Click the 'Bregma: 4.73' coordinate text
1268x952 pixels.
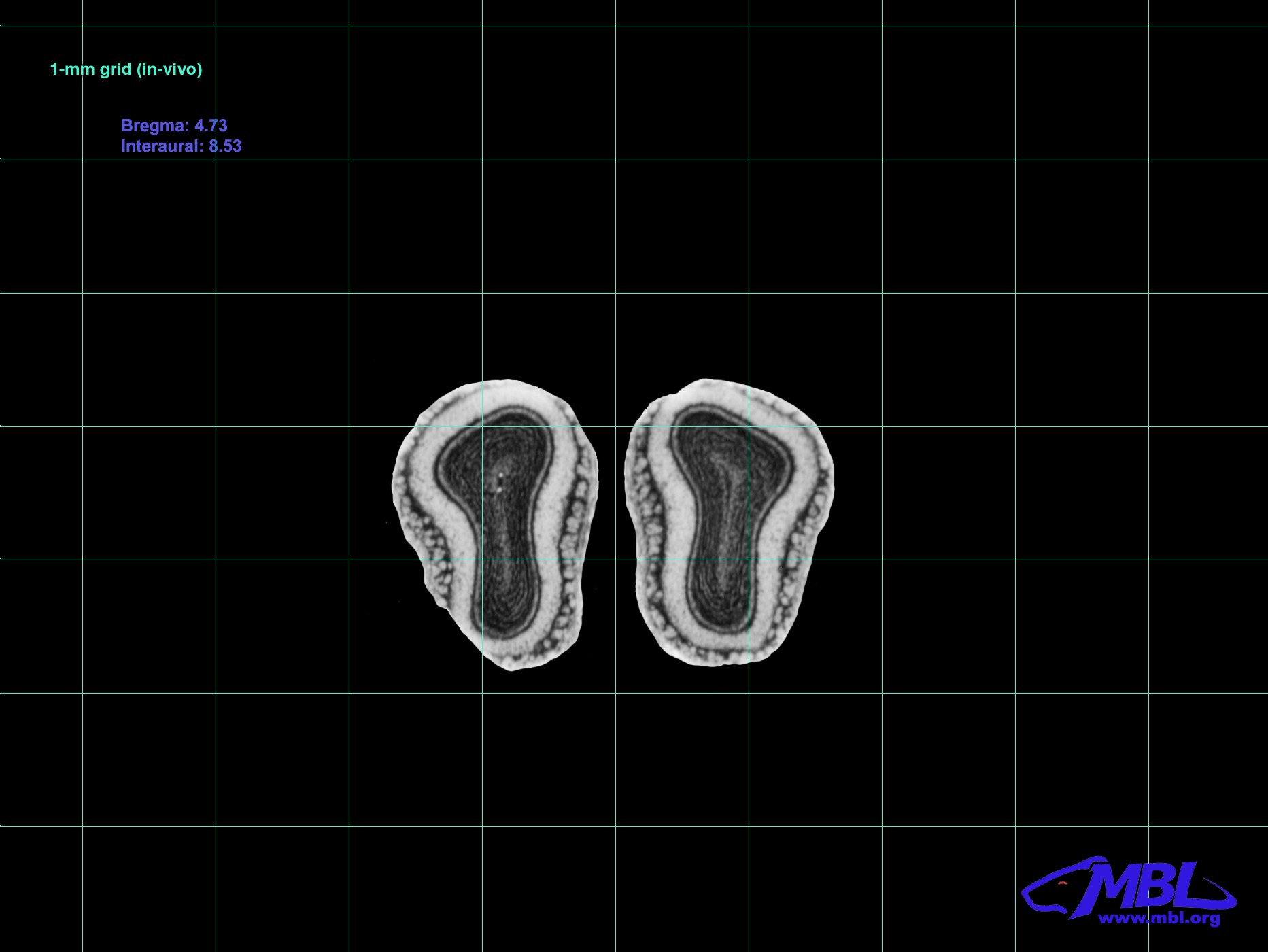[174, 126]
